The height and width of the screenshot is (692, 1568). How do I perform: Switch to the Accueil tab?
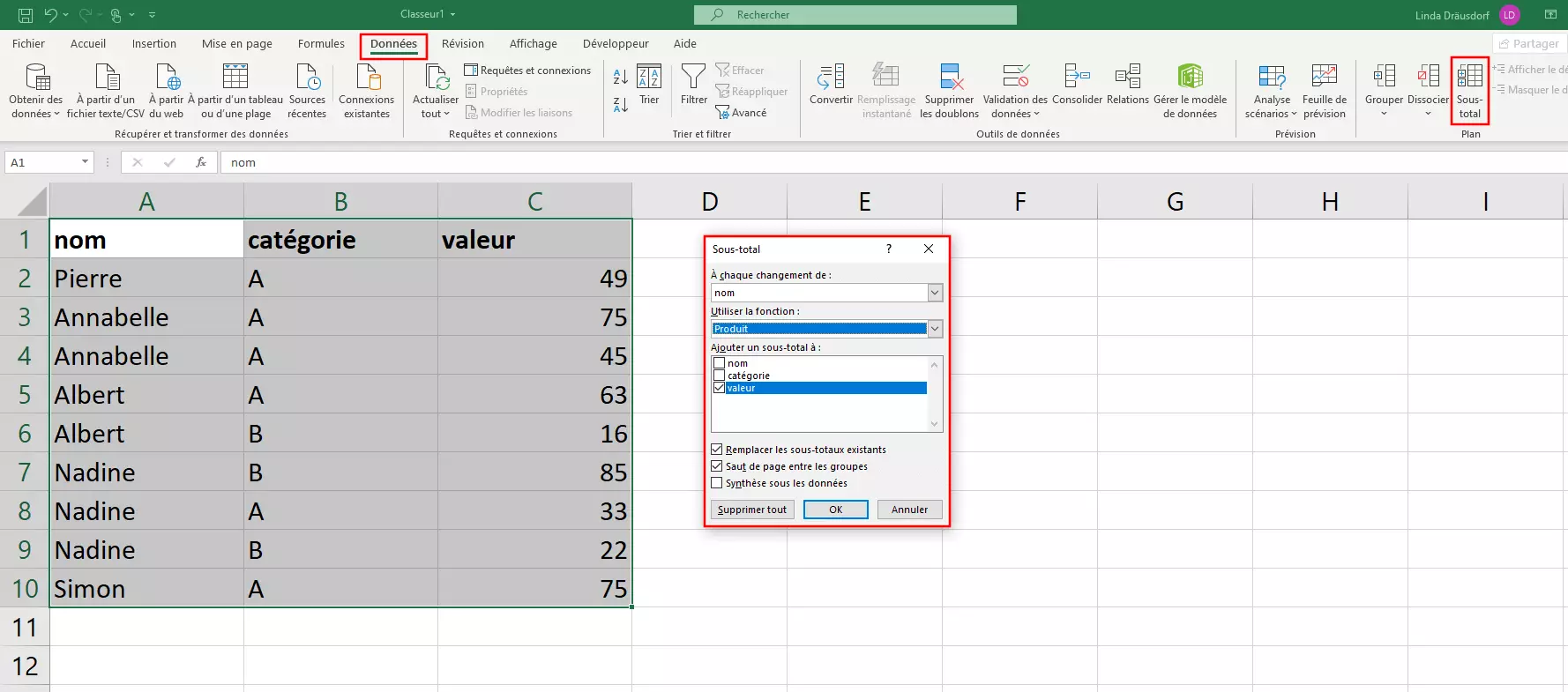tap(88, 44)
